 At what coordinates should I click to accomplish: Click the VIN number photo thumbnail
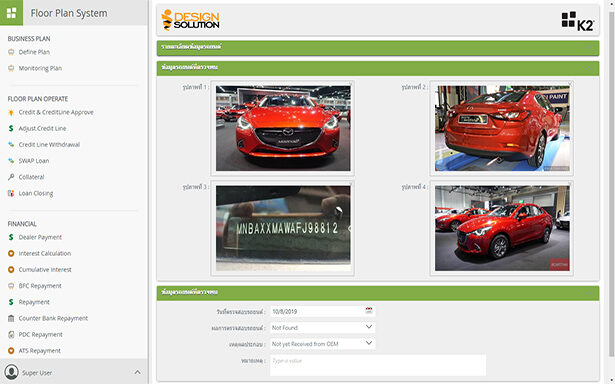[283, 228]
